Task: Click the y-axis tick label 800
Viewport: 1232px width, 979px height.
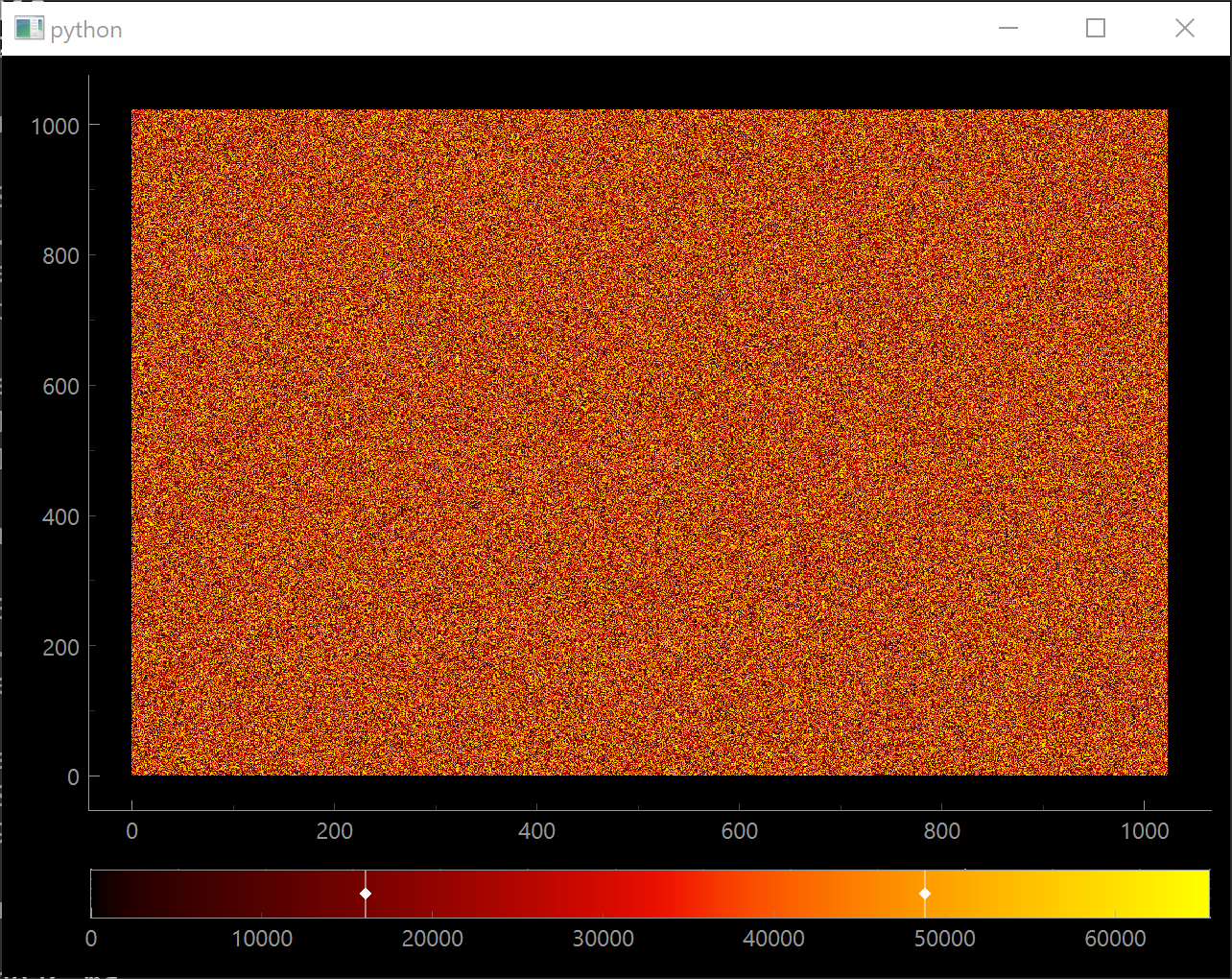Action: (59, 255)
